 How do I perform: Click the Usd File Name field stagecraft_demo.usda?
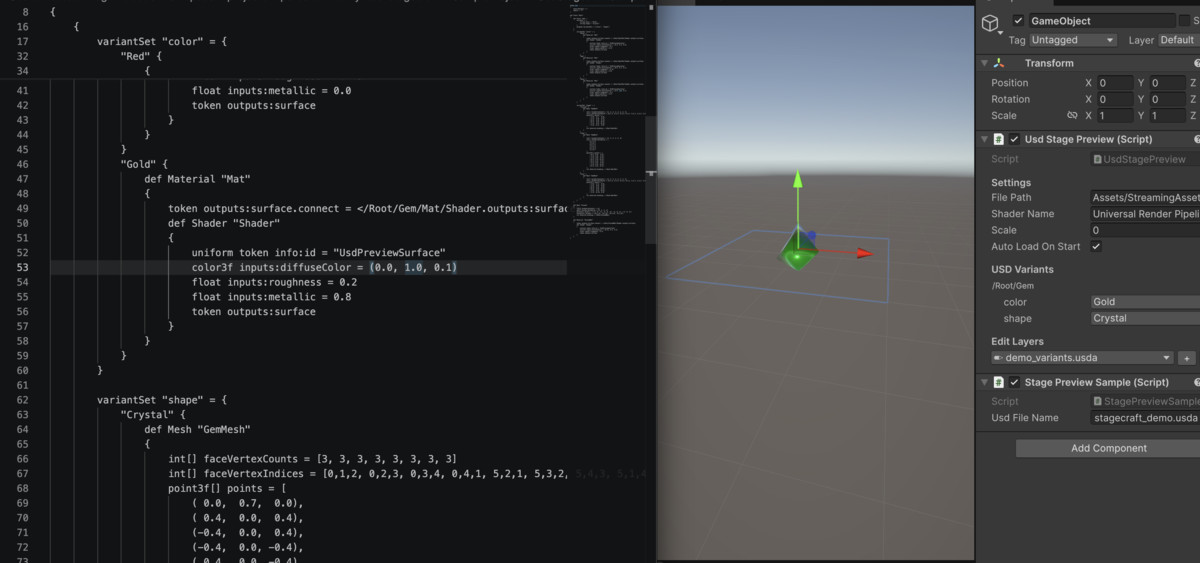(x=1145, y=418)
